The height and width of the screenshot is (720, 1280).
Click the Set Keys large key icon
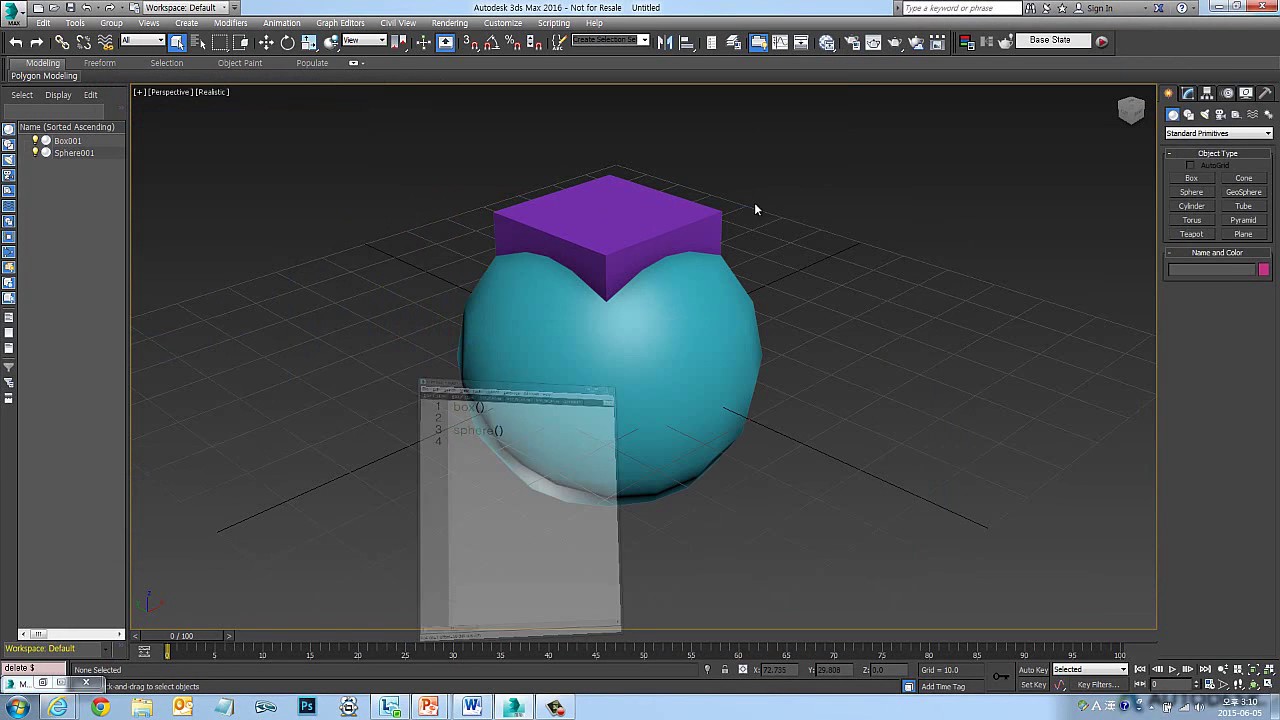tap(1000, 676)
